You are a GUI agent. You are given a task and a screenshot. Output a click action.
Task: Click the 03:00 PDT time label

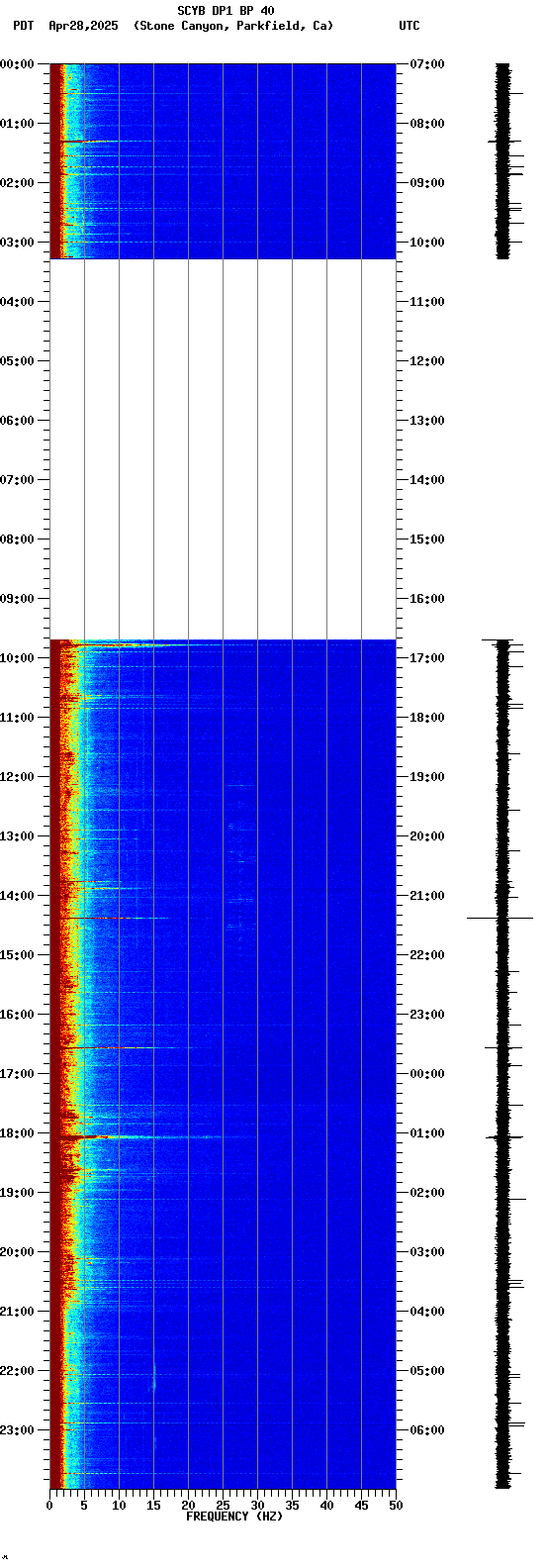(17, 243)
